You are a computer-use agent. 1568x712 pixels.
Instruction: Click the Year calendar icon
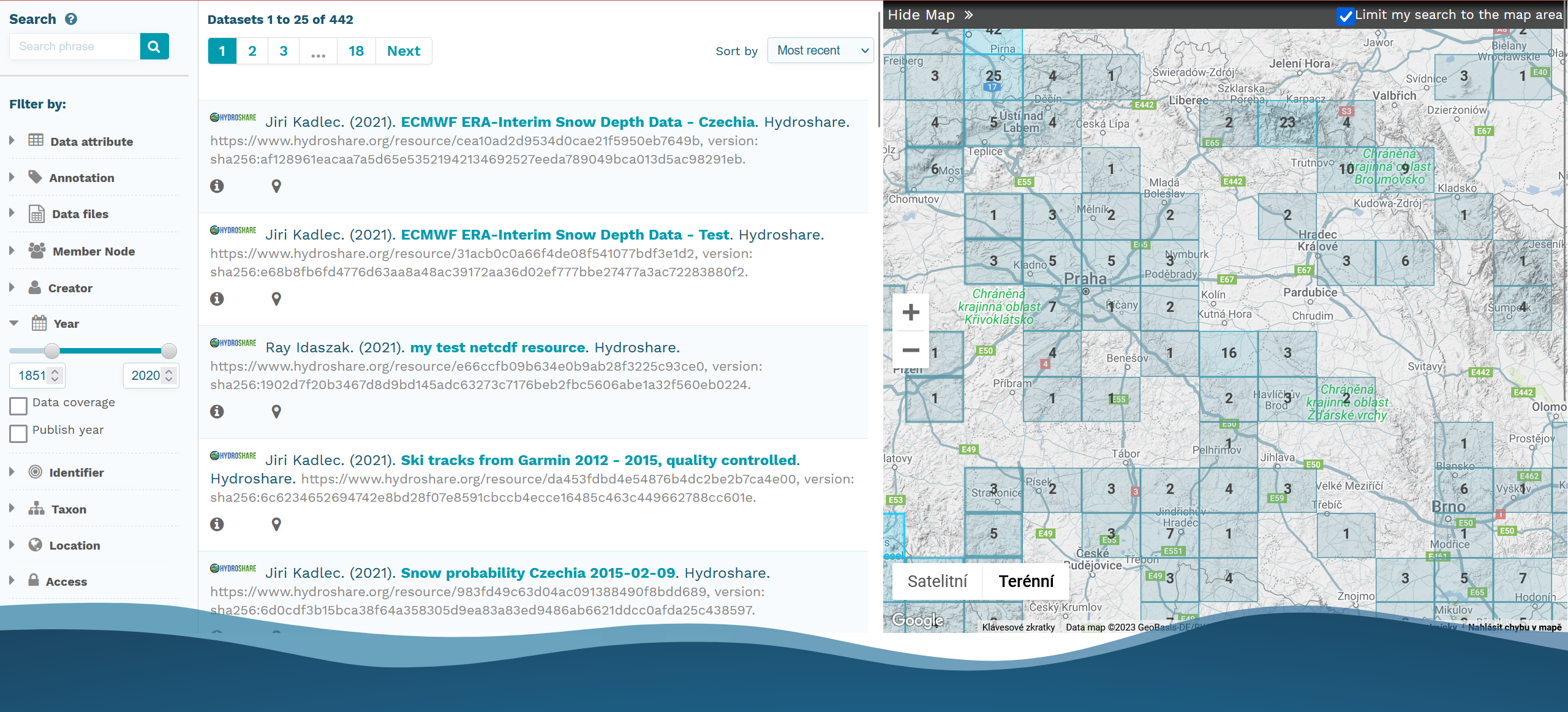click(x=39, y=323)
